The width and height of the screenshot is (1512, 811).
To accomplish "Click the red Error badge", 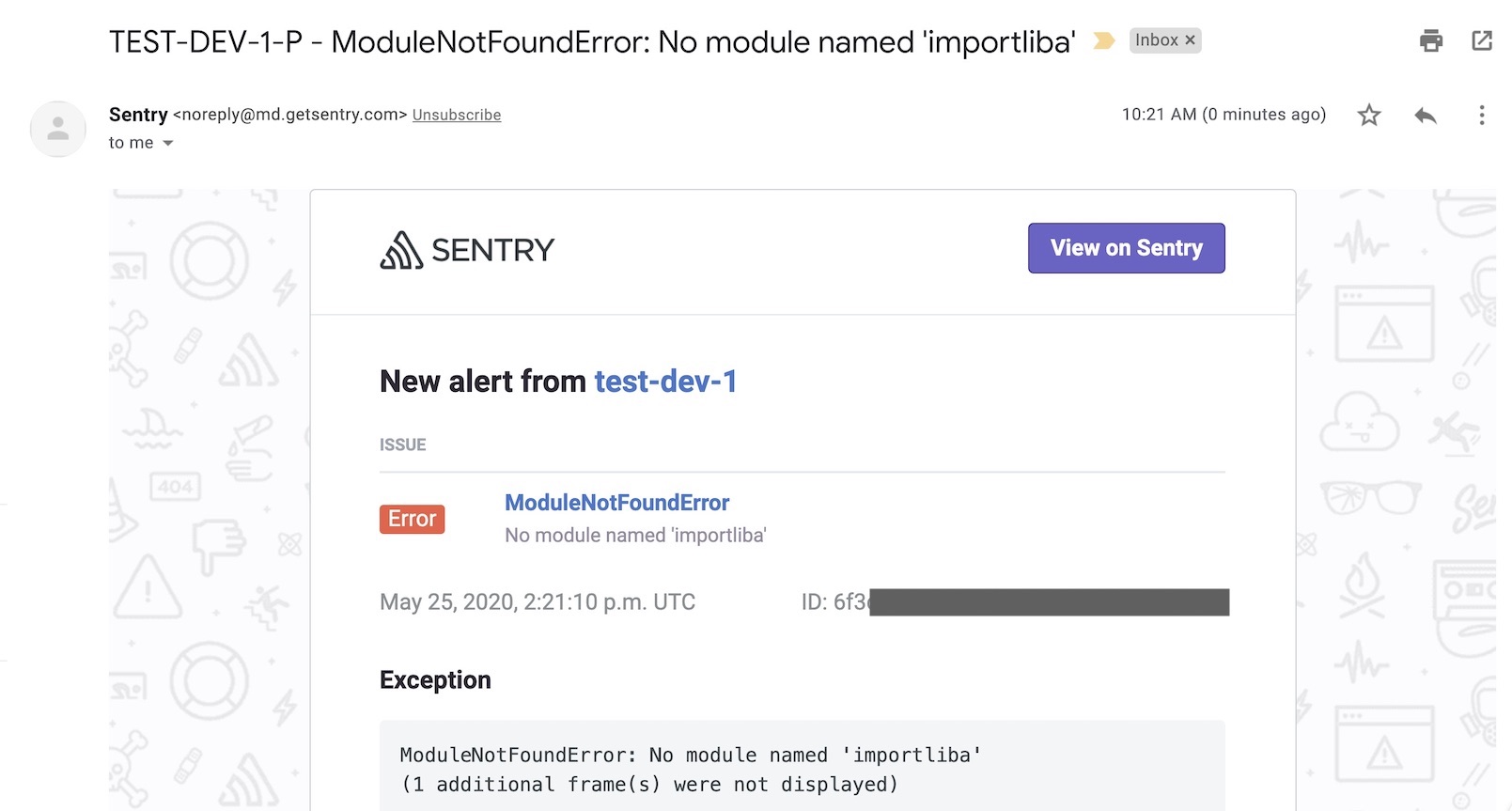I will pos(412,519).
